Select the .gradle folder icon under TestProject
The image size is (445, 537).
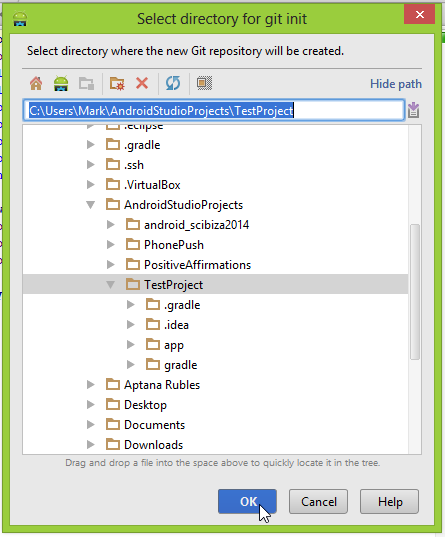point(153,304)
